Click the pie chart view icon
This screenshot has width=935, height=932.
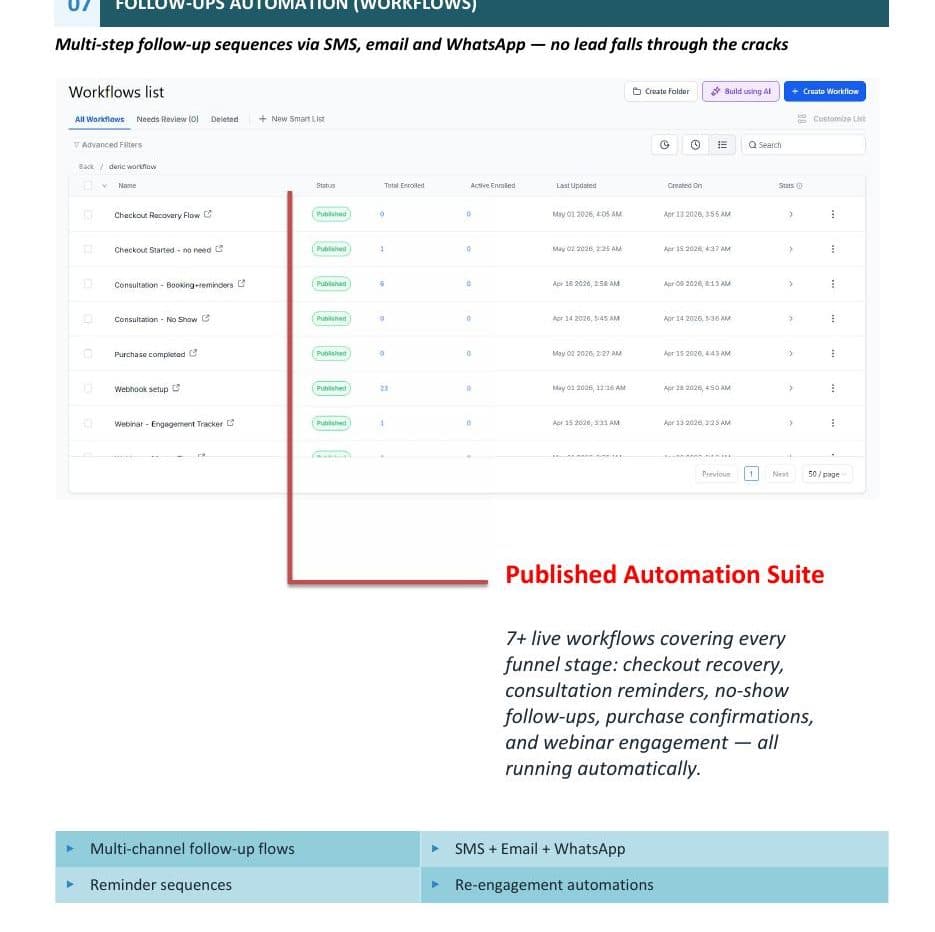click(x=664, y=145)
